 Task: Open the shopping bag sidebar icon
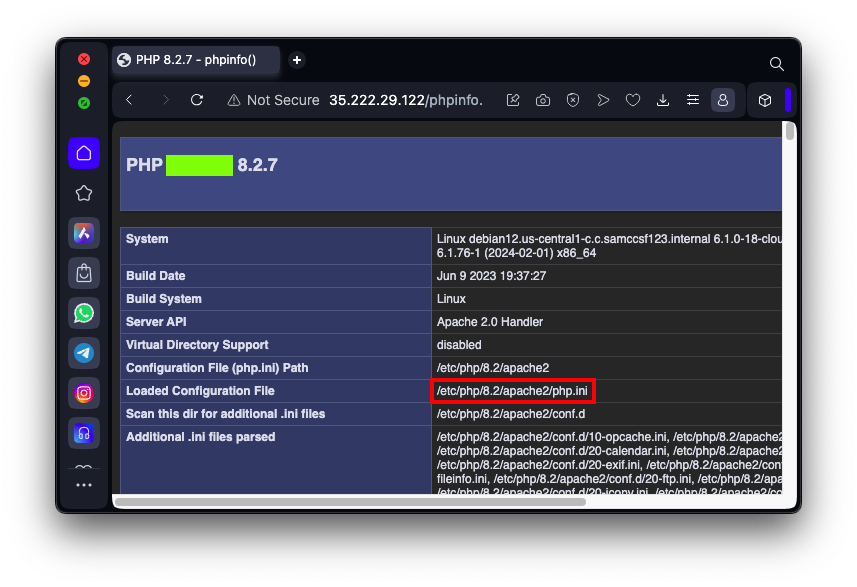click(84, 273)
